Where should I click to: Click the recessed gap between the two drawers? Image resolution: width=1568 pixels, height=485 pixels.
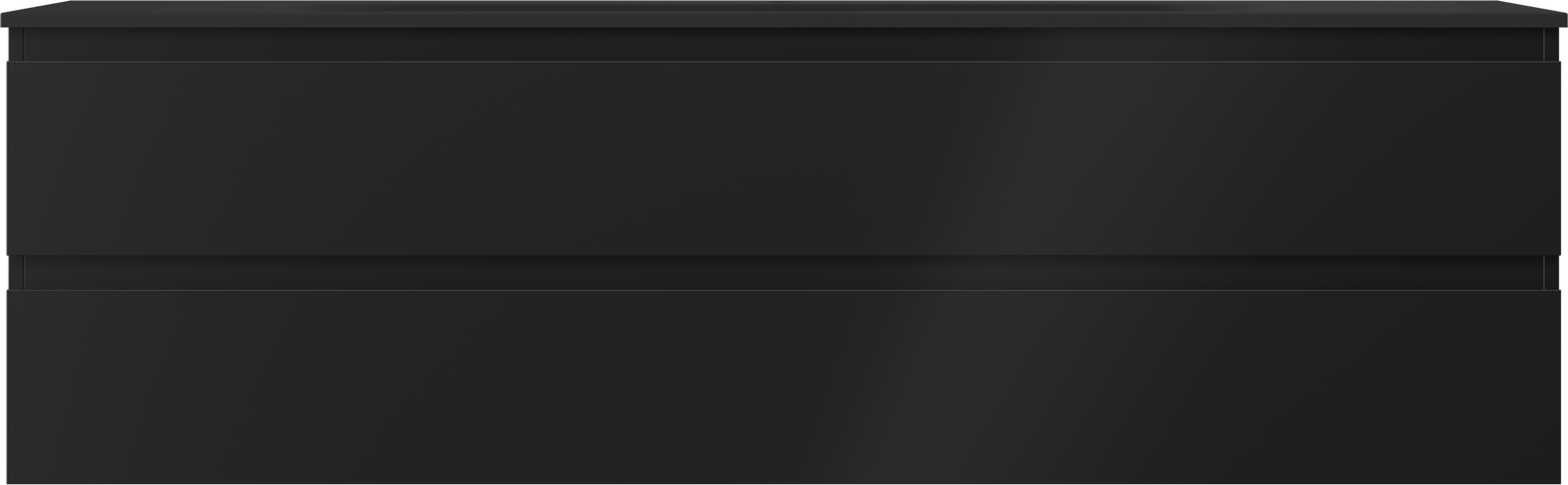(784, 273)
